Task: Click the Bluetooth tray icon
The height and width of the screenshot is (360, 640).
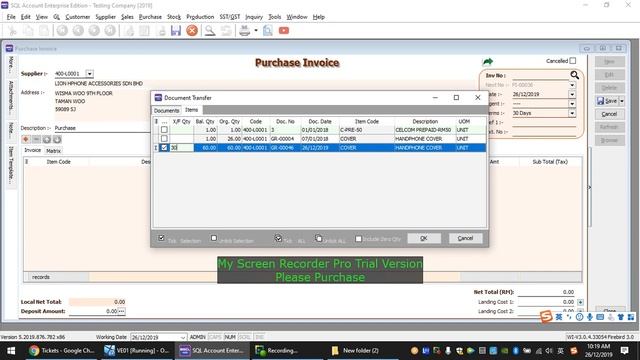Action: [516, 351]
